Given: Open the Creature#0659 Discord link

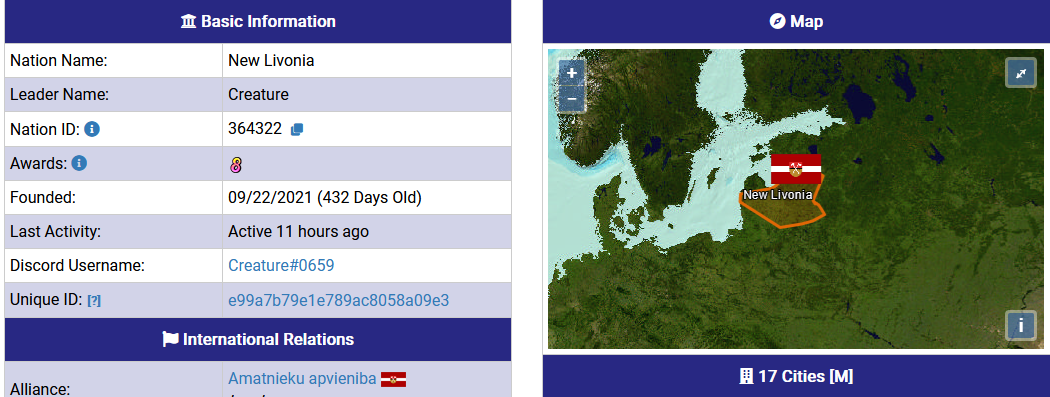Looking at the screenshot, I should (x=281, y=266).
